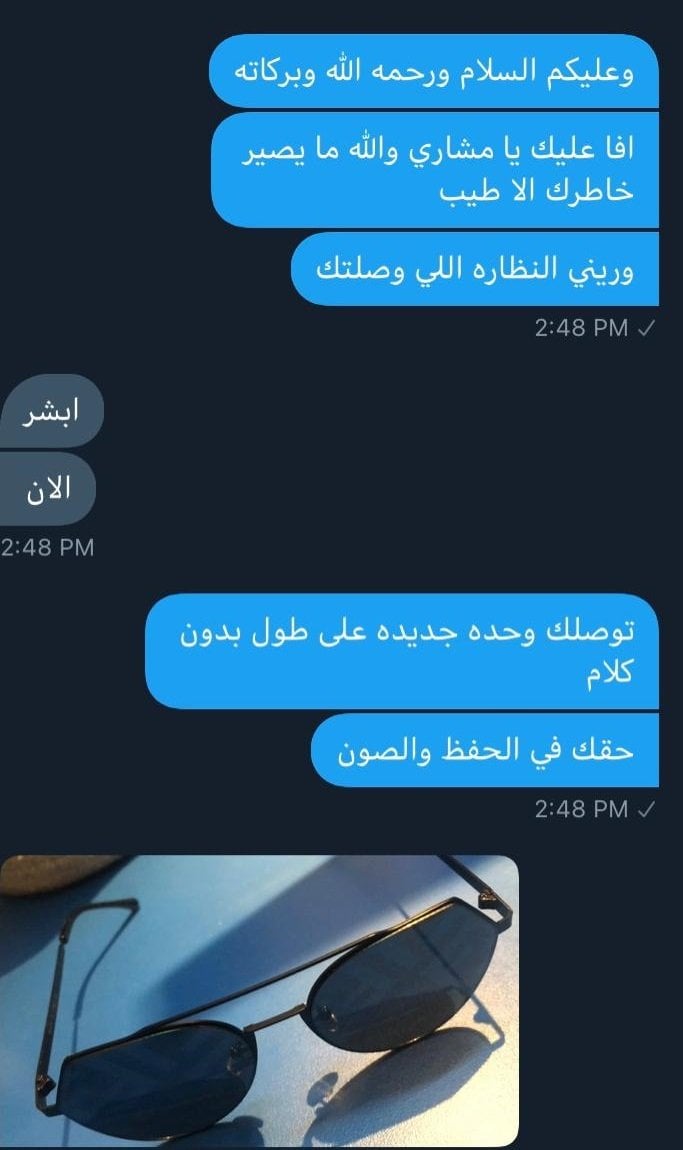Tap the 2:48 PM time under "حقك في الحفظ"
Screen dimensions: 683x1150
[x=581, y=809]
